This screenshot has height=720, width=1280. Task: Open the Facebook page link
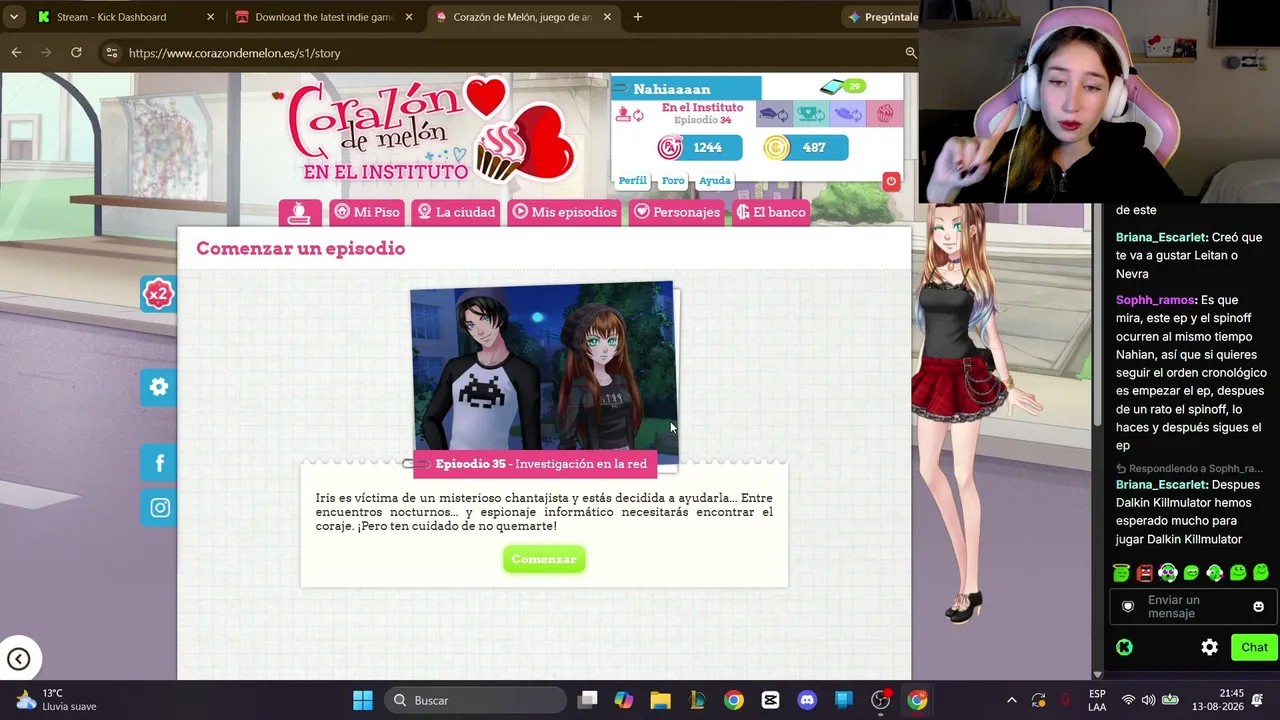tap(159, 463)
